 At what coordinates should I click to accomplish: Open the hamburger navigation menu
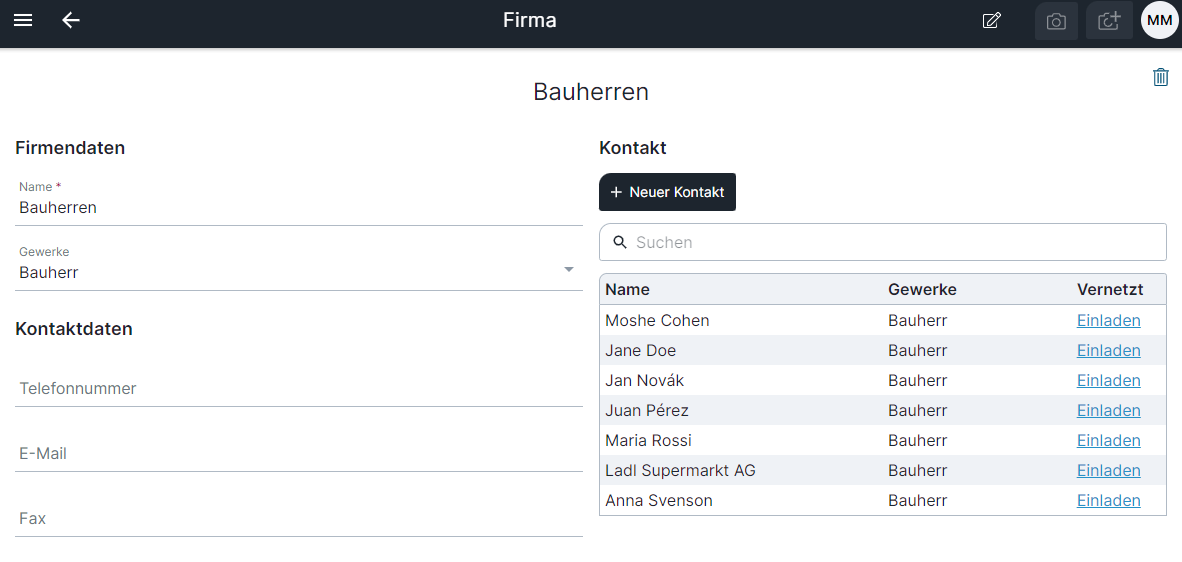[23, 20]
